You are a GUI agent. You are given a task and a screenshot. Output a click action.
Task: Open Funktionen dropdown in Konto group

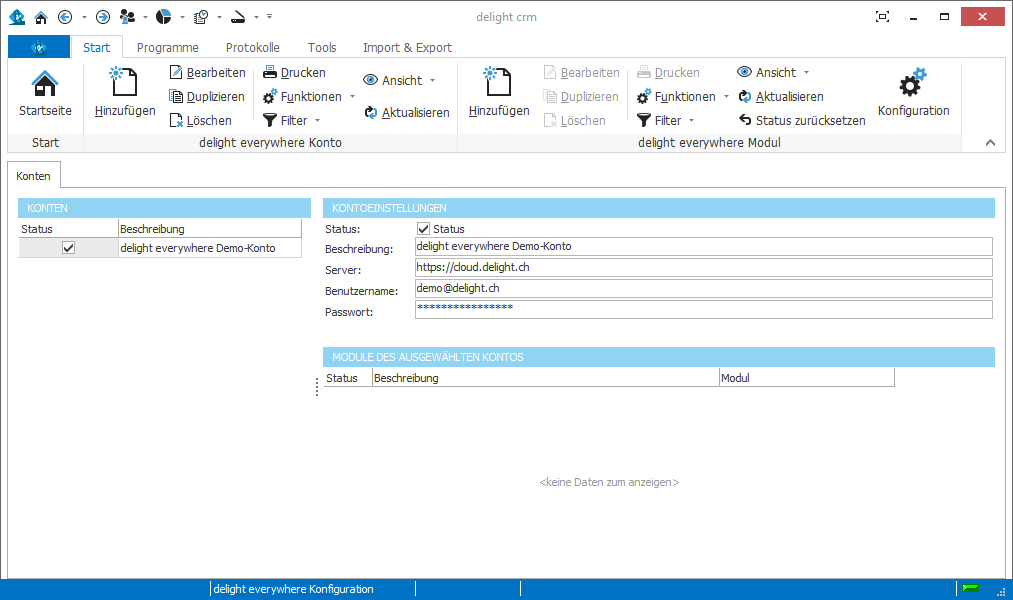[309, 97]
